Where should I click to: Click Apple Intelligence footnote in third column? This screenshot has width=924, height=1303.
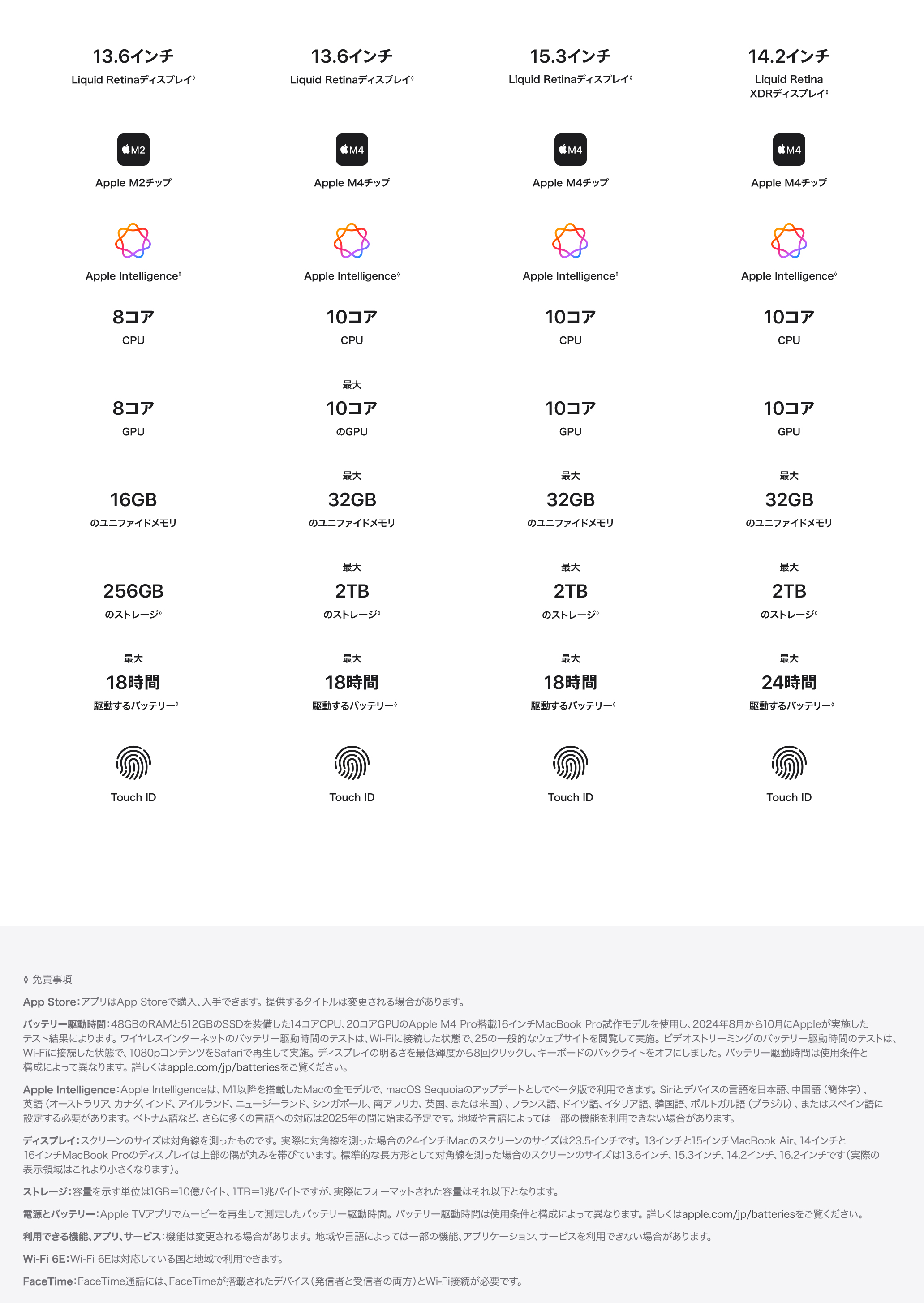617,274
